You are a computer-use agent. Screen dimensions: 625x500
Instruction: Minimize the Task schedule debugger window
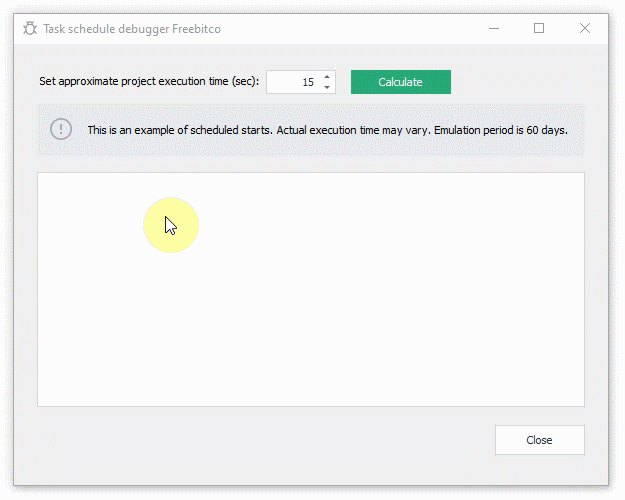[494, 28]
